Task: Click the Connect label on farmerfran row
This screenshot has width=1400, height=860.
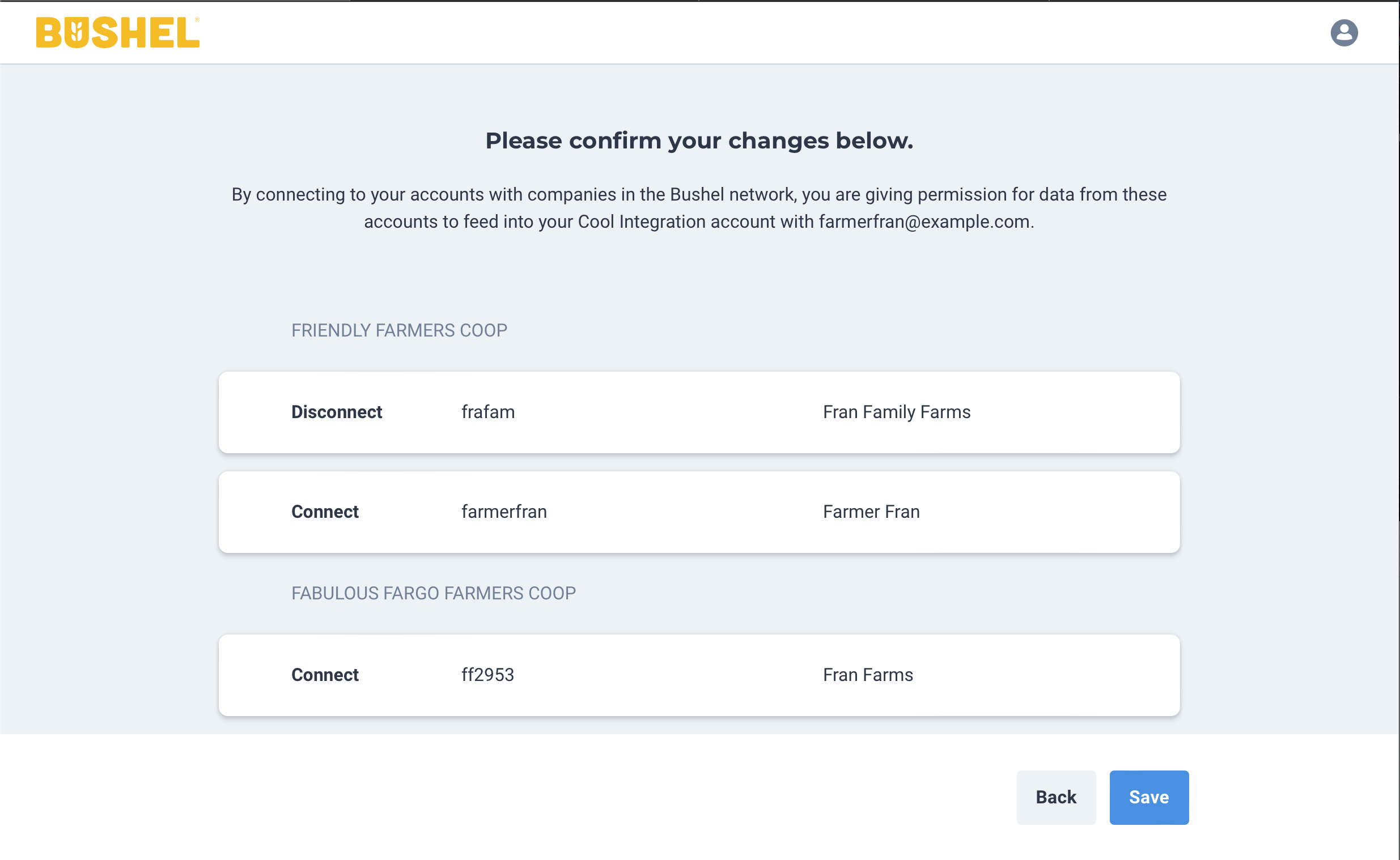Action: click(x=325, y=512)
